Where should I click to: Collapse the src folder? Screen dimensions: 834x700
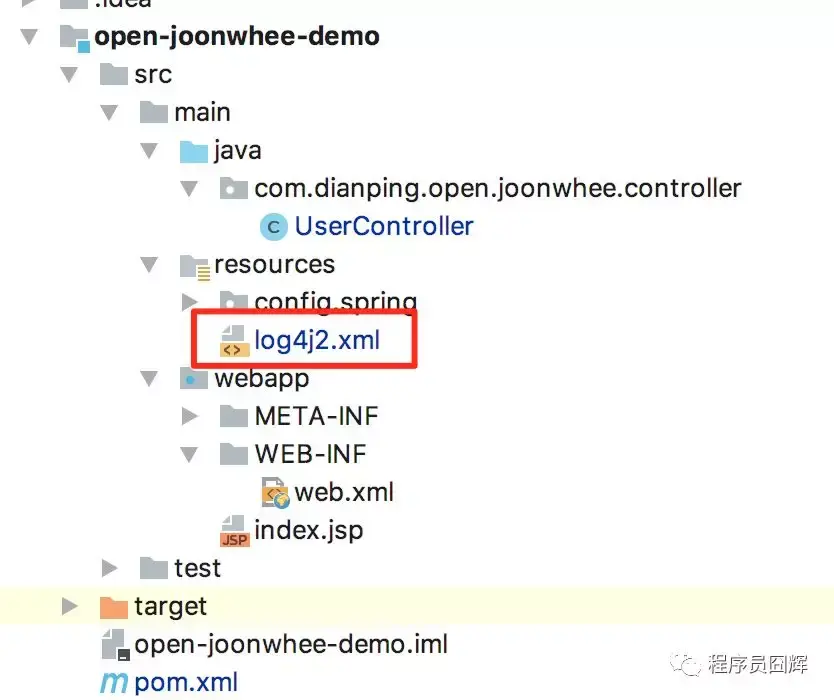point(68,73)
